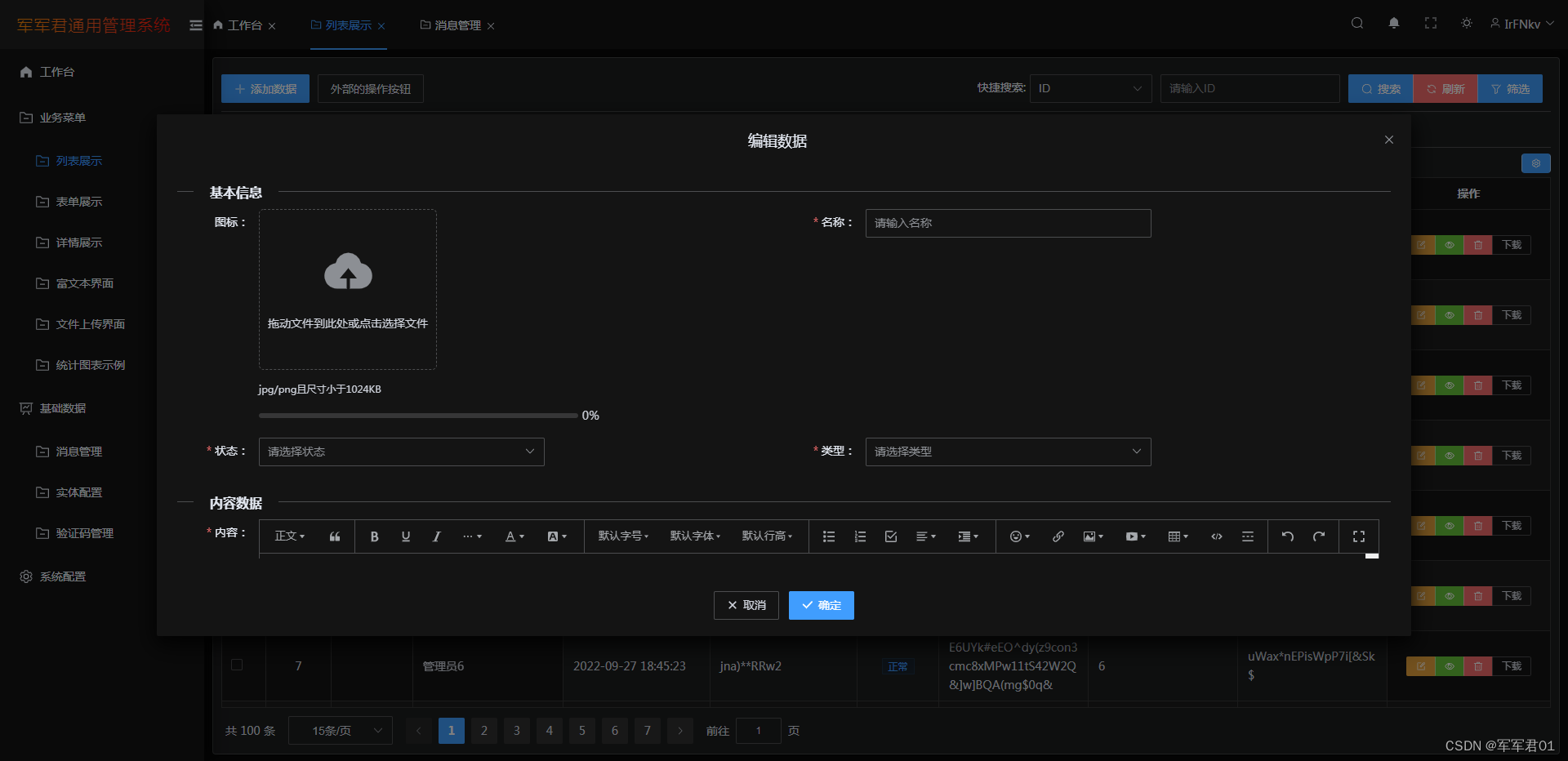
Task: Click the 取消 button
Action: point(746,605)
